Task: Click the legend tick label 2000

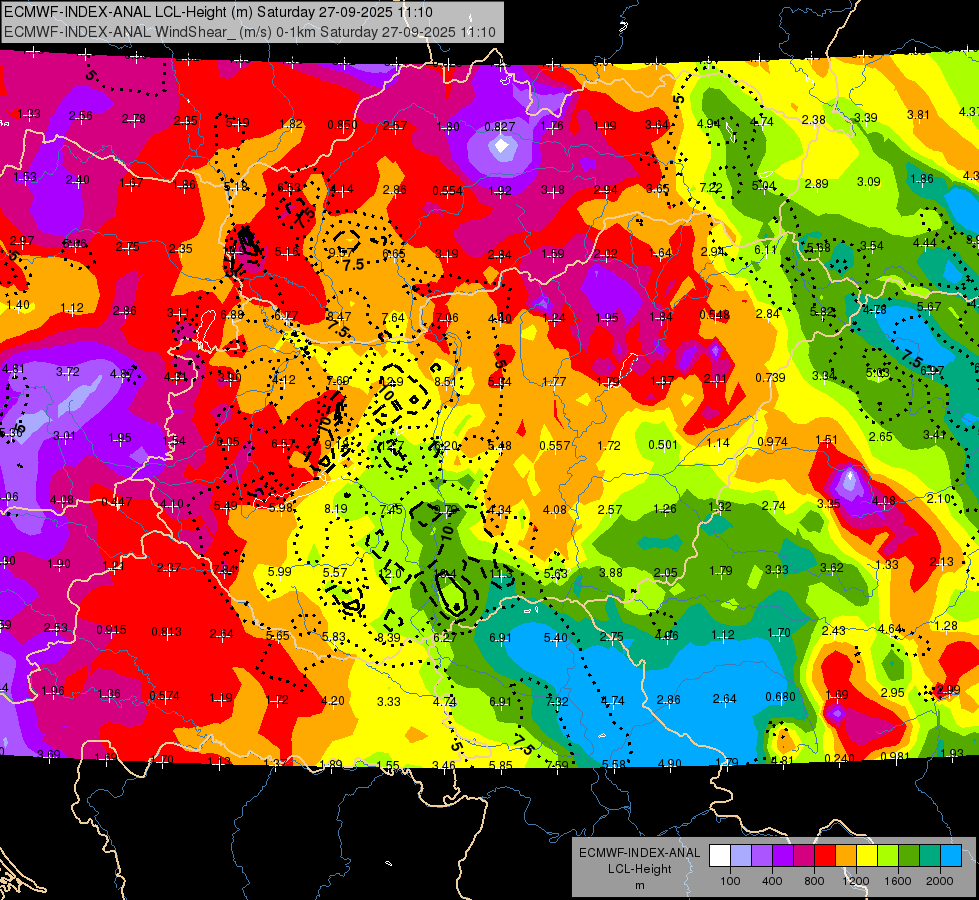Action: [940, 881]
